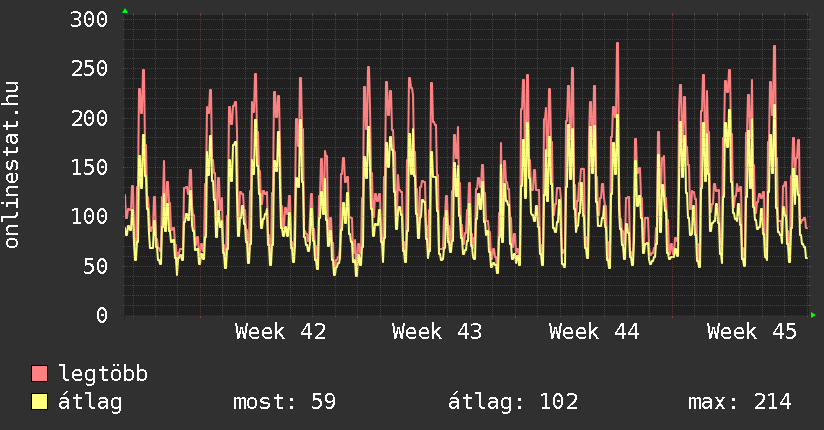Select the Week 42 axis label

point(280,332)
